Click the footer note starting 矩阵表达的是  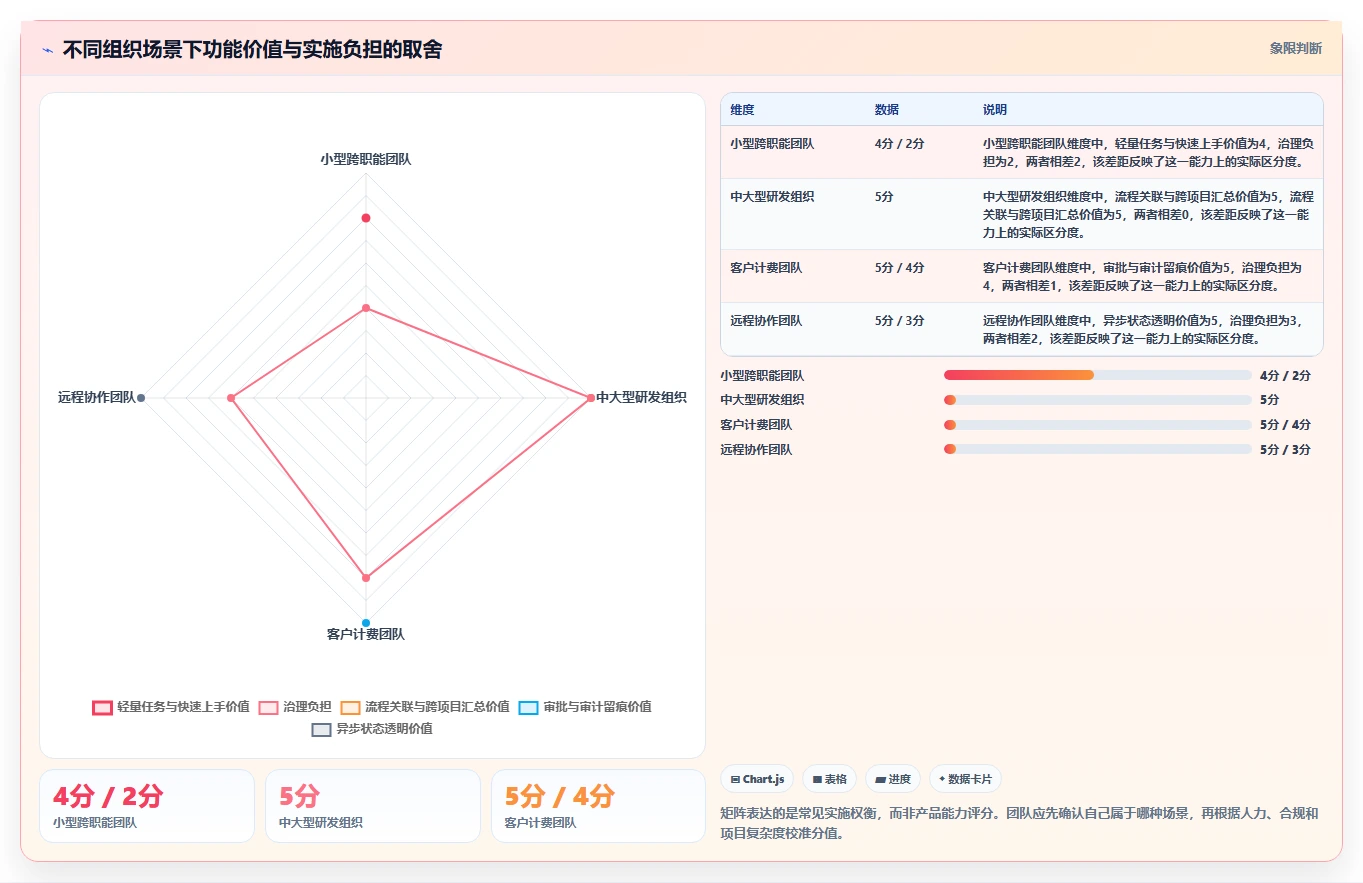point(1020,823)
